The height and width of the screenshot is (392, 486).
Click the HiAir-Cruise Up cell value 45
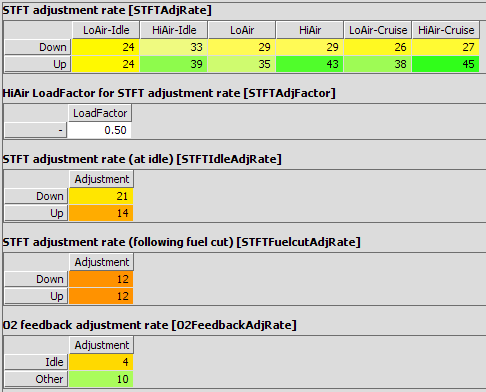[446, 64]
